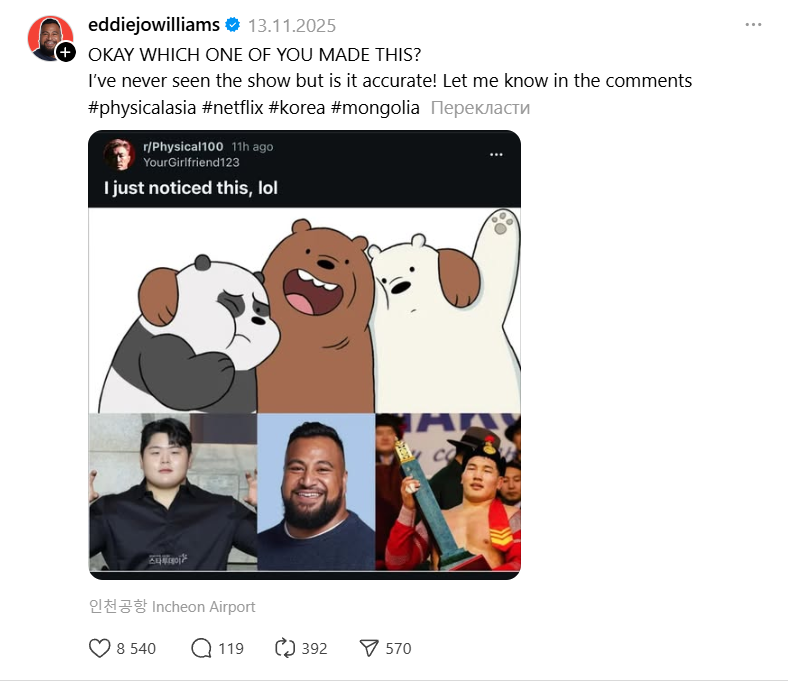
Task: Open the We Bare Bears meme image
Action: point(304,355)
